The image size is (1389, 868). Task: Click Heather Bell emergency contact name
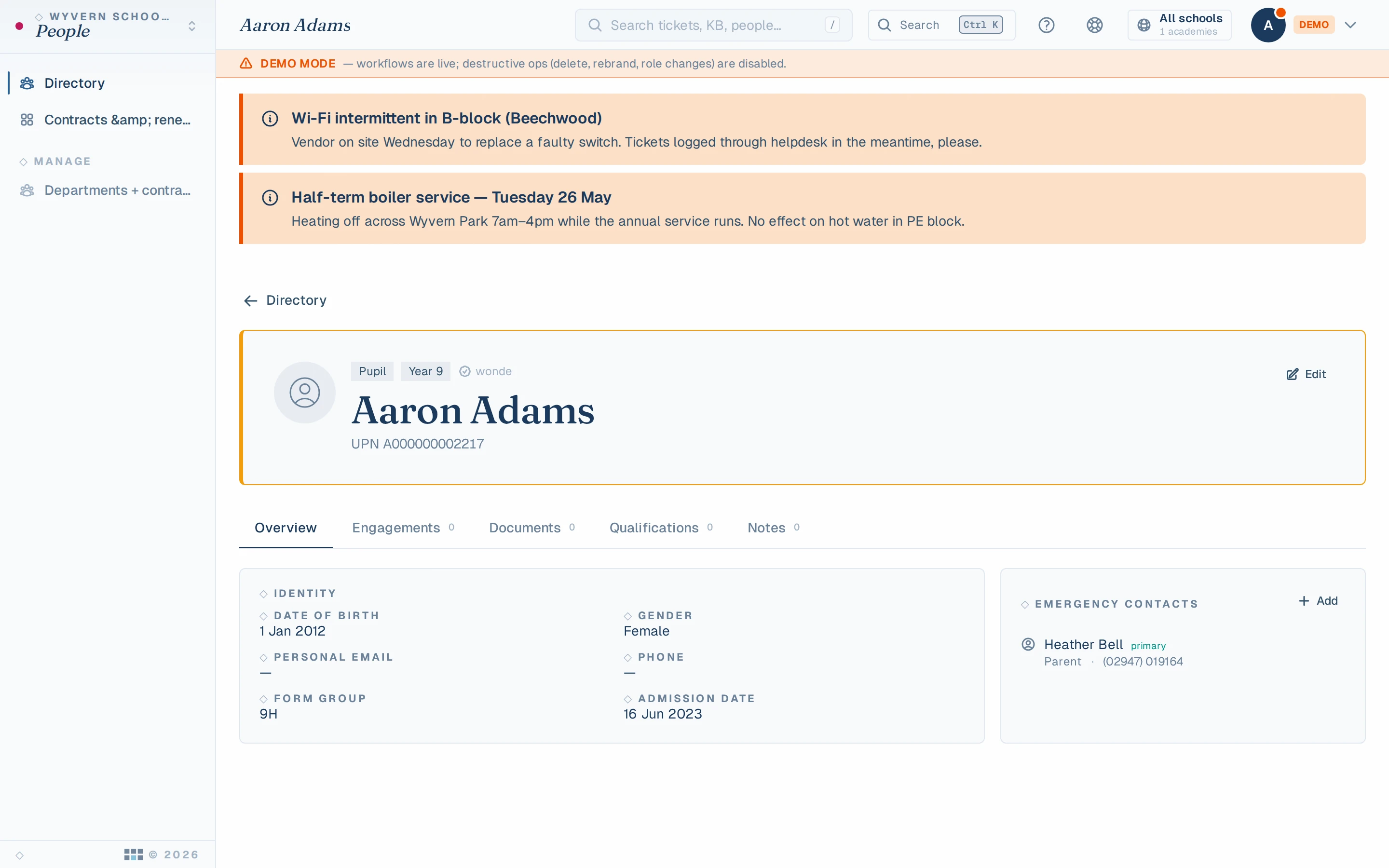[1083, 645]
